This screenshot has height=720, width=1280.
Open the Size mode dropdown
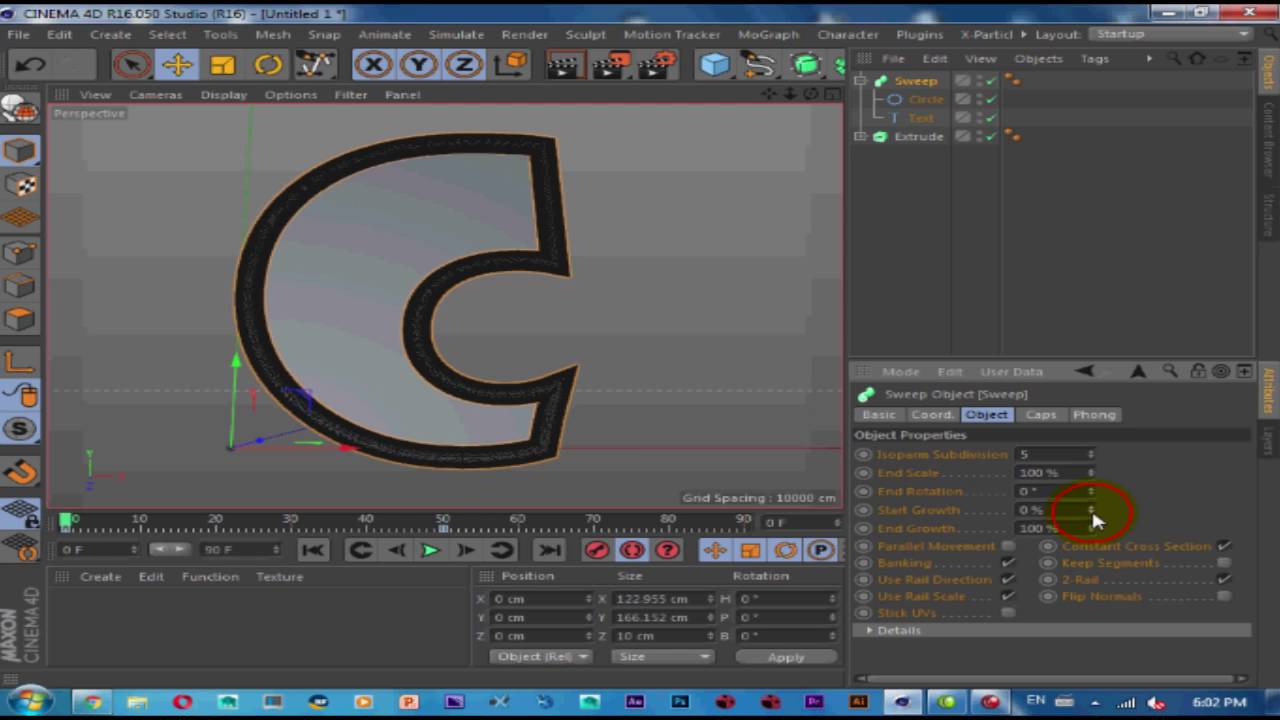click(664, 657)
